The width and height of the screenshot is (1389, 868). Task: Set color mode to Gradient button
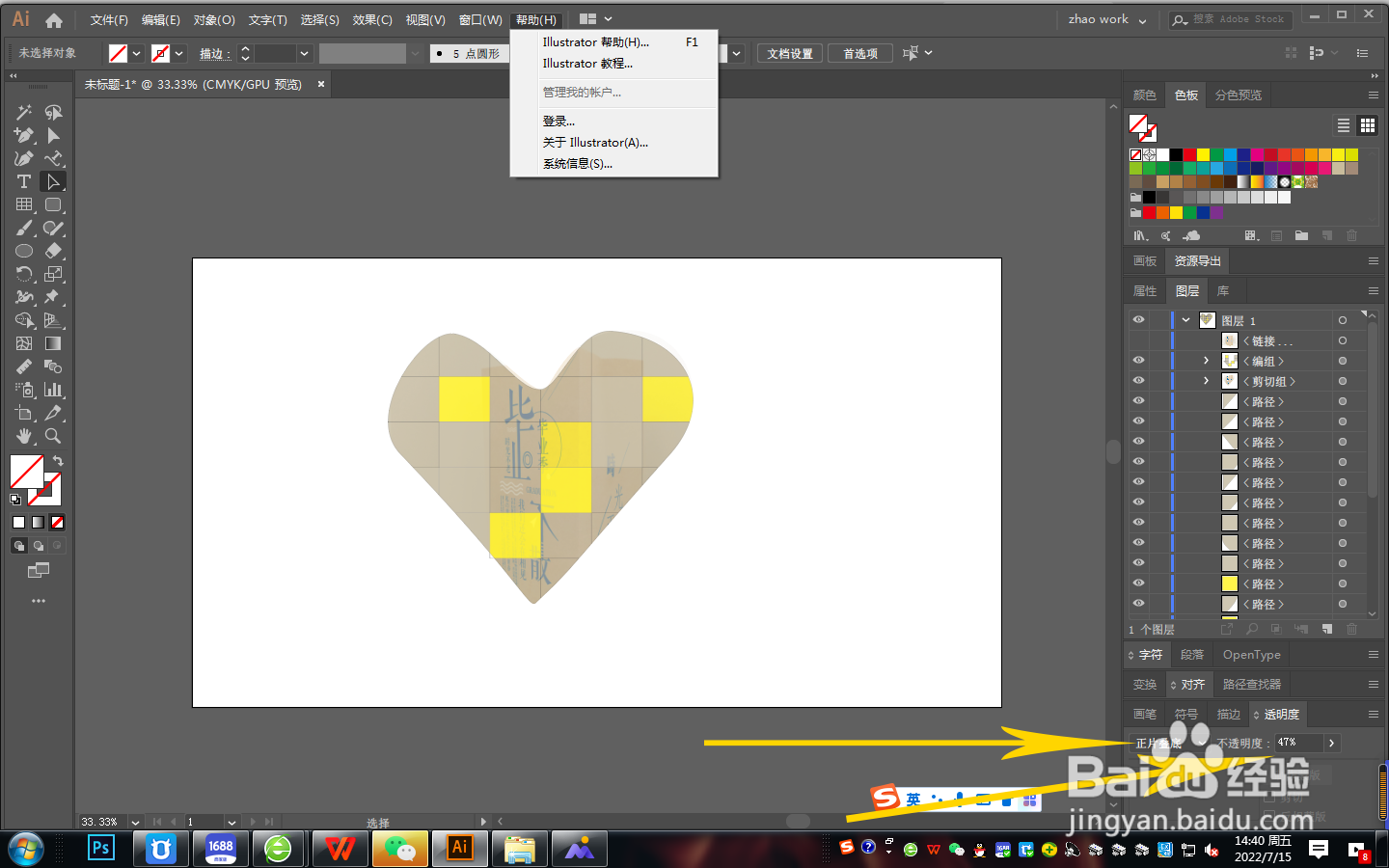38,522
